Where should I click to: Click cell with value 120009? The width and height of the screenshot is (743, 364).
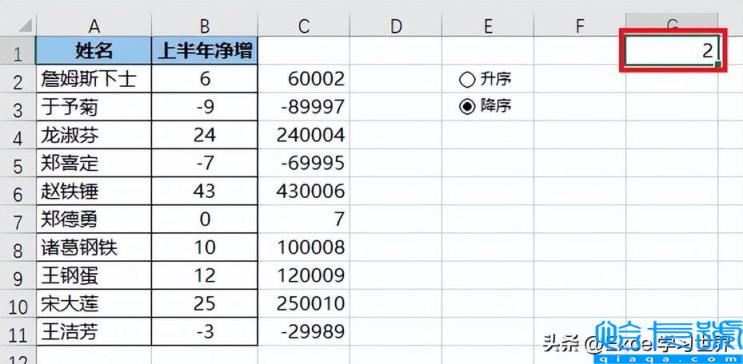pos(304,276)
